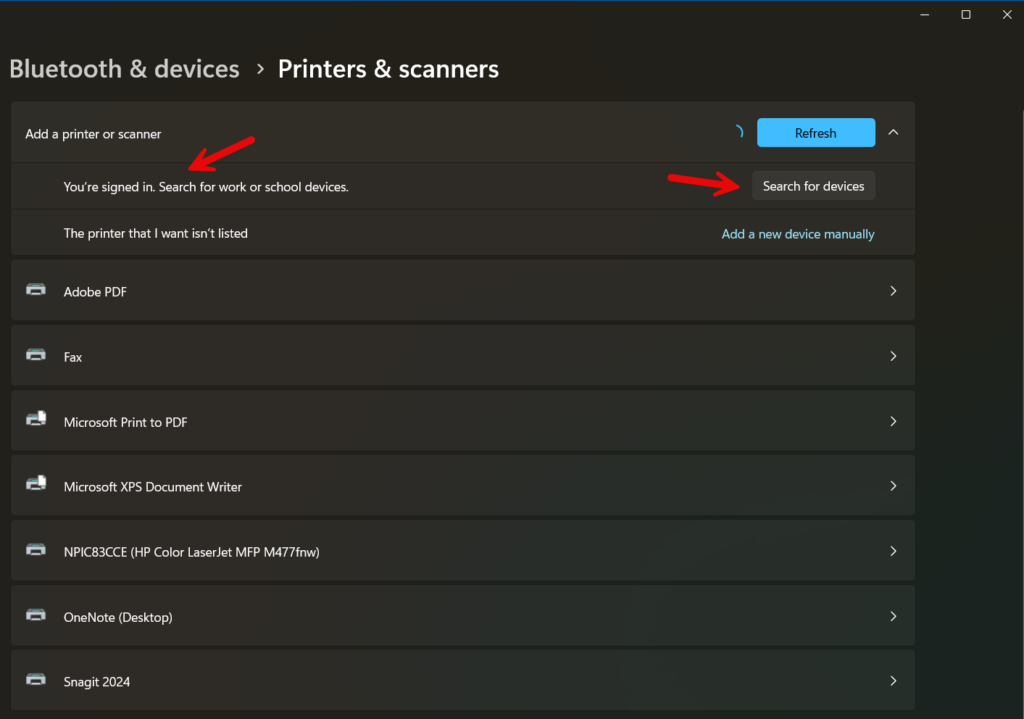This screenshot has width=1024, height=719.
Task: Select NPIC83CCE HP Color LaserJet MFP label
Action: 191,552
